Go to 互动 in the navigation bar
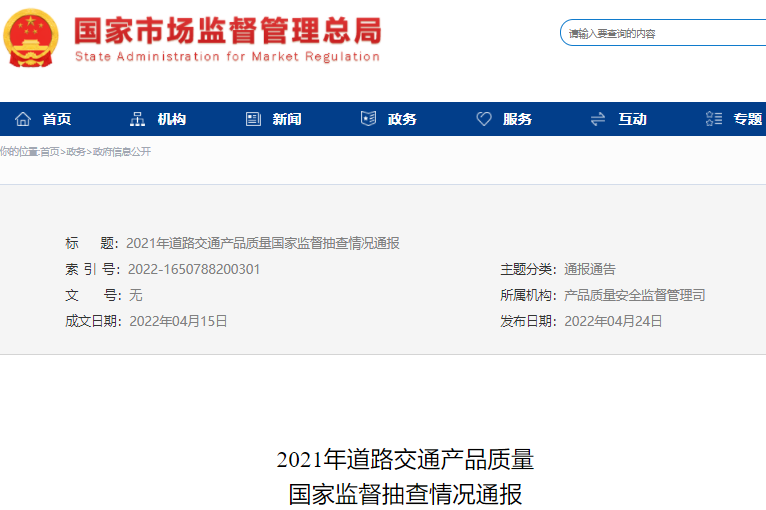This screenshot has height=510, width=766. click(x=632, y=119)
